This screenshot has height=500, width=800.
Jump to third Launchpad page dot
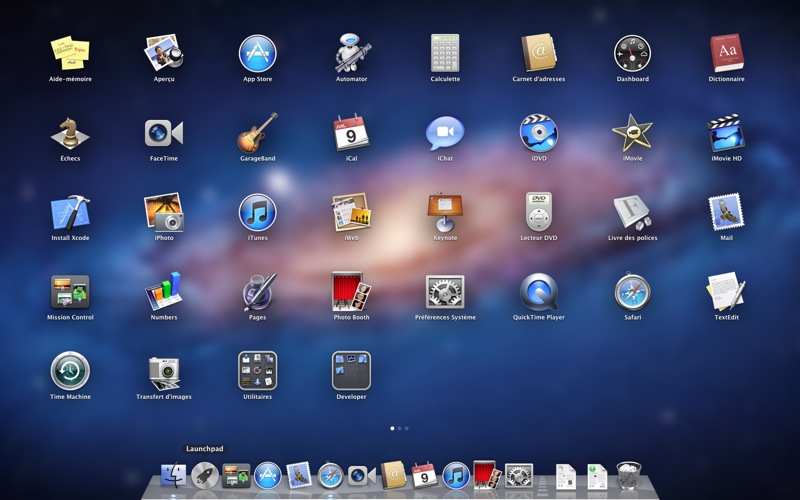point(407,429)
